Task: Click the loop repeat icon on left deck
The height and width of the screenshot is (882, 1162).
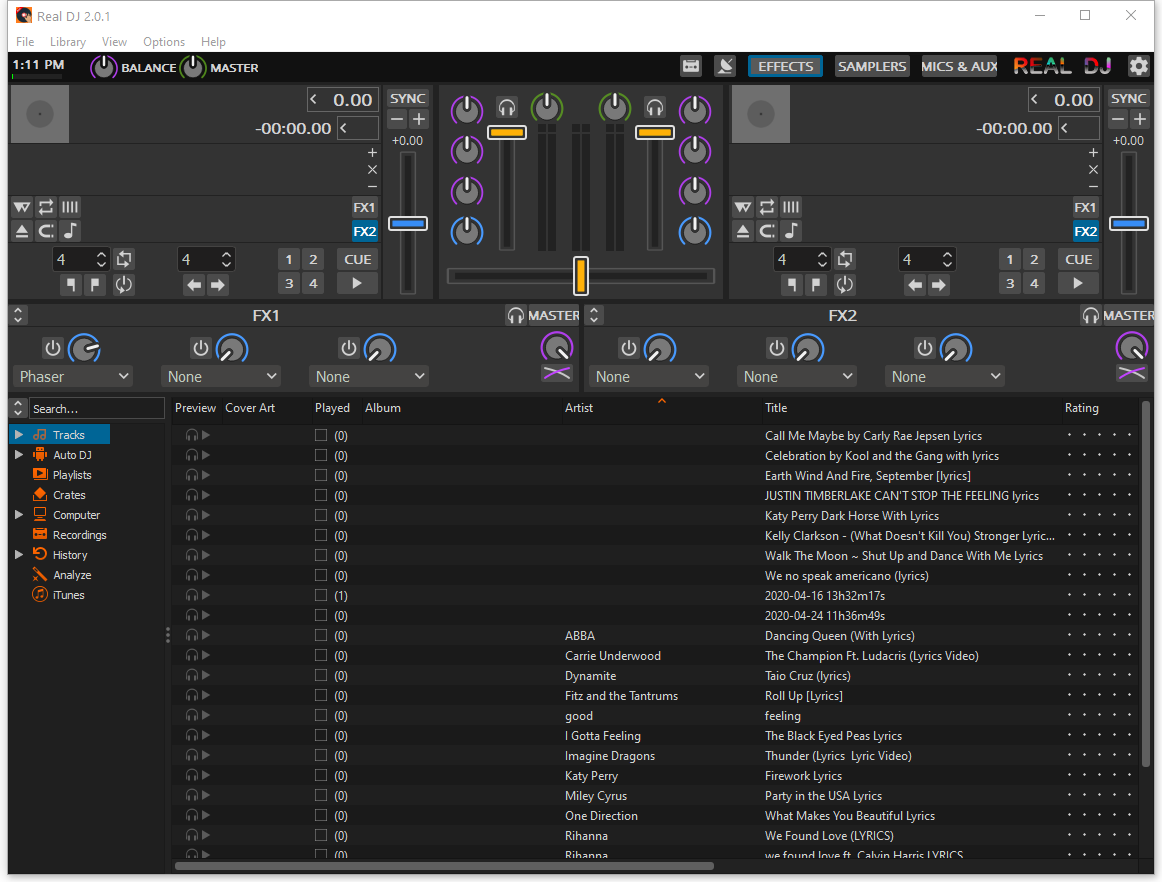Action: point(45,206)
